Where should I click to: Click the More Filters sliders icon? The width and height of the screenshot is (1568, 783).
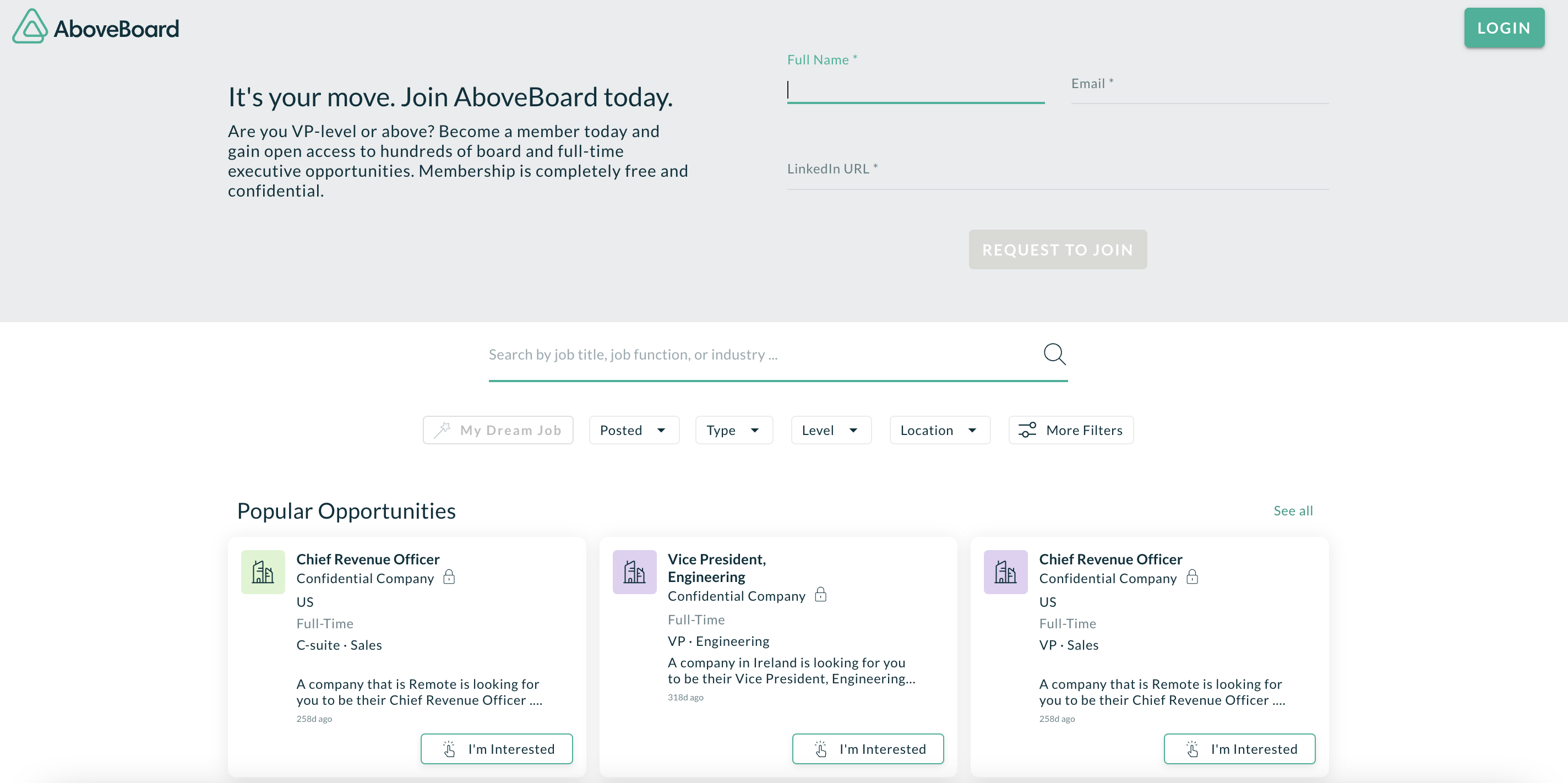[1027, 430]
